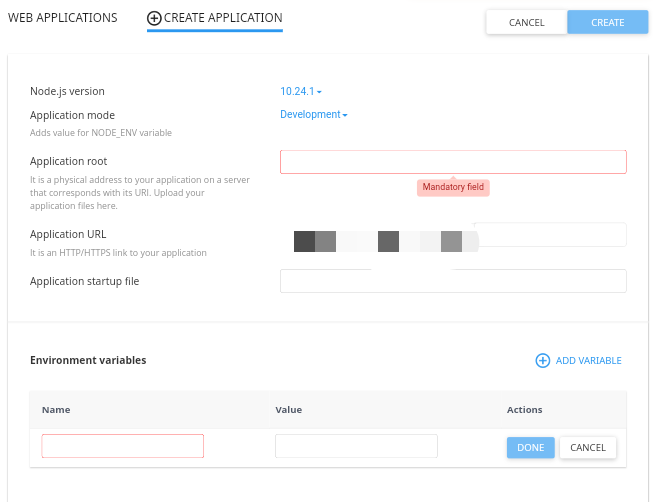
Task: Click the Application URL path text box
Action: pyautogui.click(x=550, y=235)
